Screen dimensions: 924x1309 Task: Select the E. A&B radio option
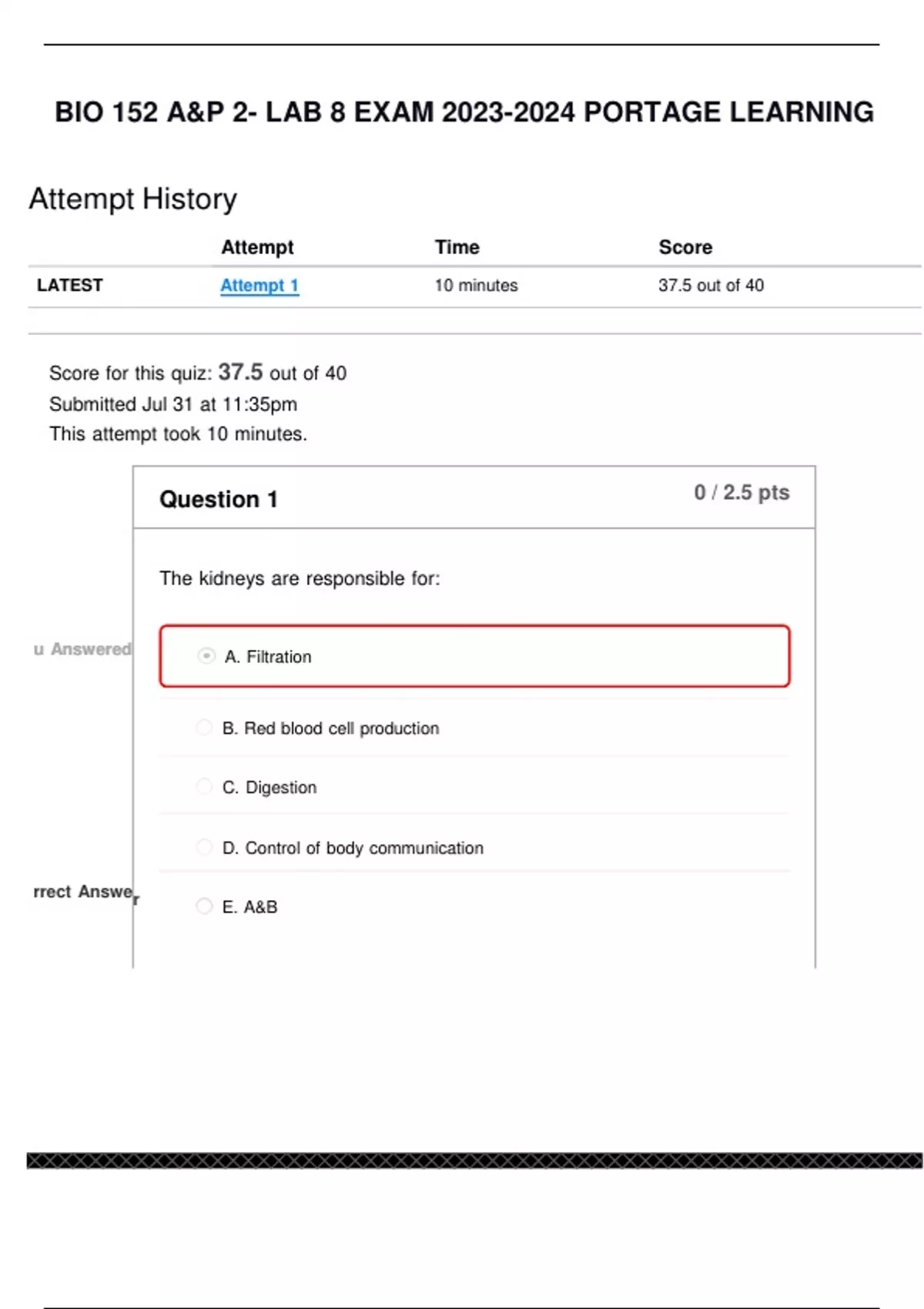[x=204, y=906]
